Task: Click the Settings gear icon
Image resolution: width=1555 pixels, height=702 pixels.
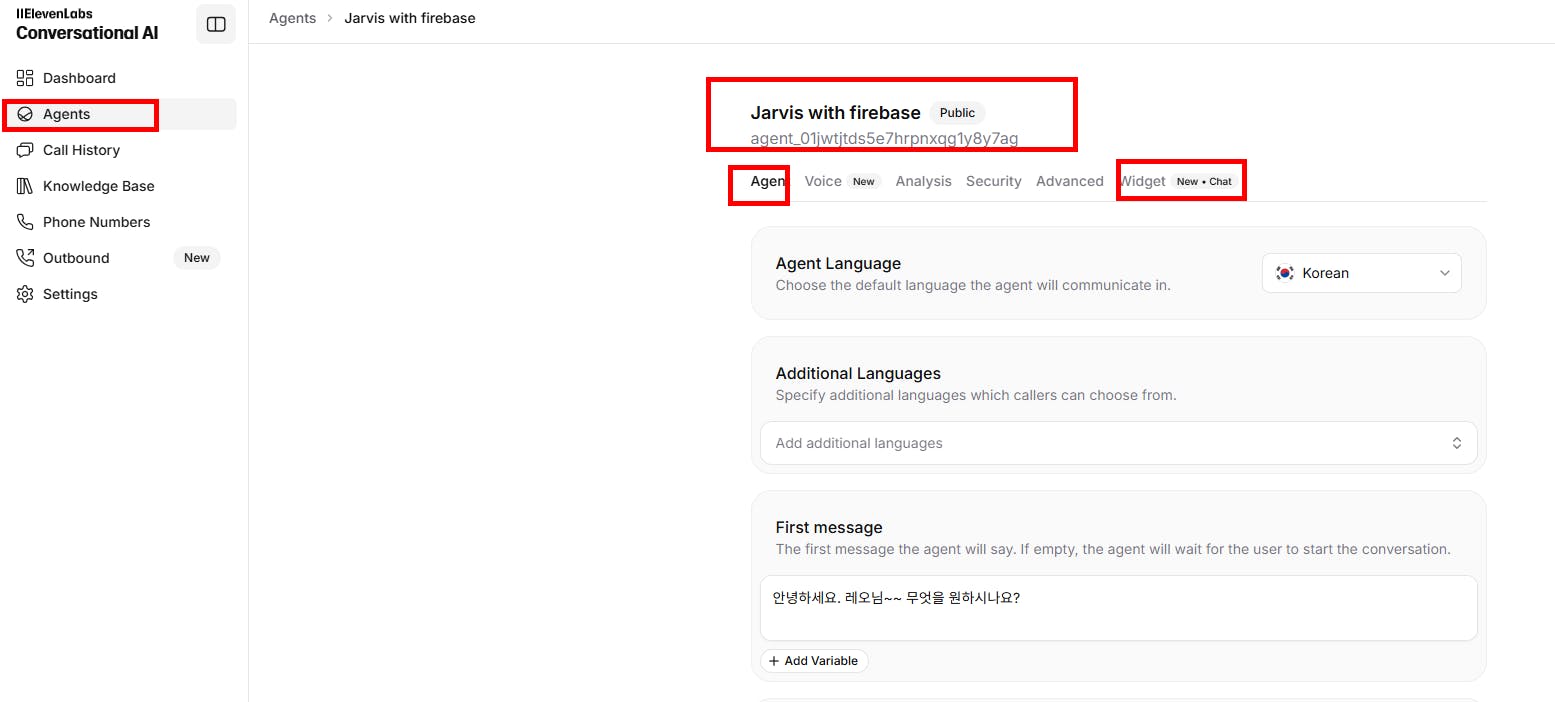Action: point(25,294)
